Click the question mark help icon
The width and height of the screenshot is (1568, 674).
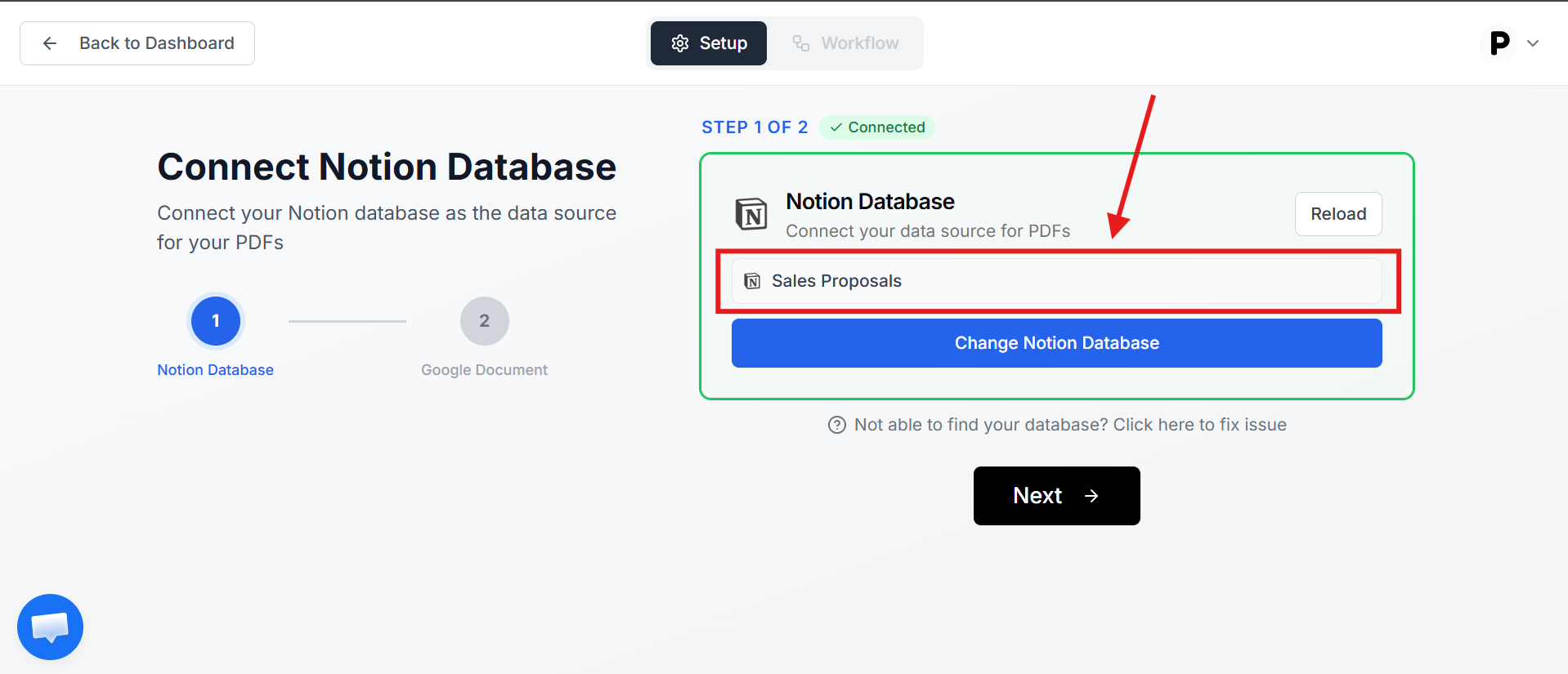[x=836, y=425]
